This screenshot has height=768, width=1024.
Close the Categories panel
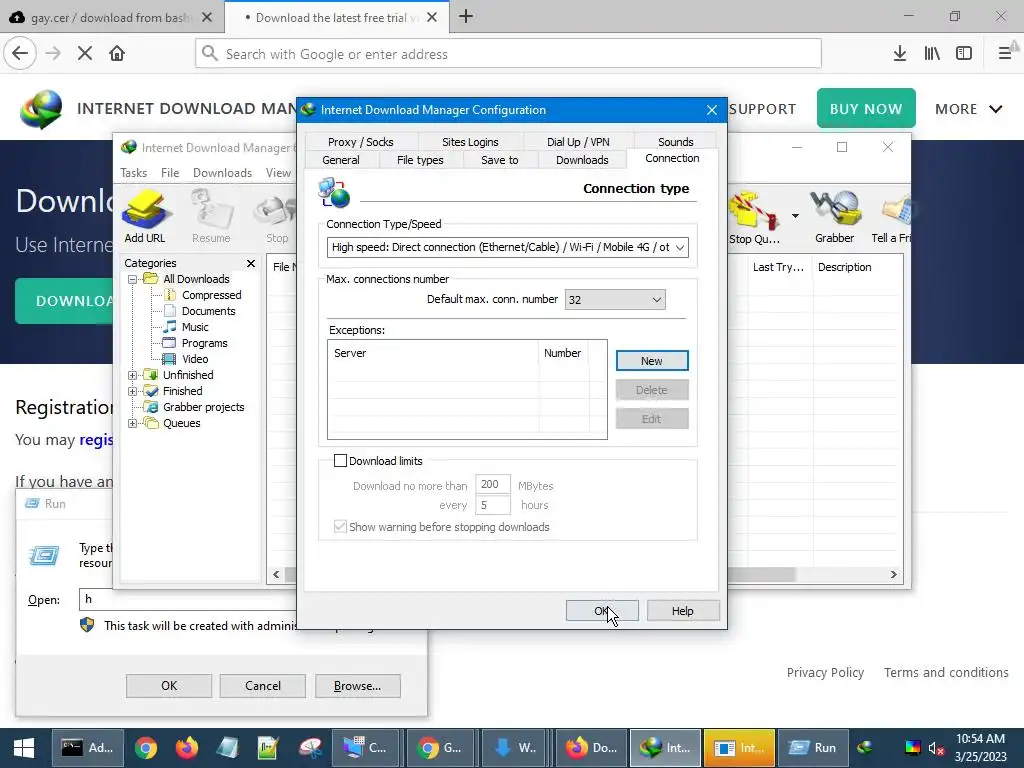[251, 263]
